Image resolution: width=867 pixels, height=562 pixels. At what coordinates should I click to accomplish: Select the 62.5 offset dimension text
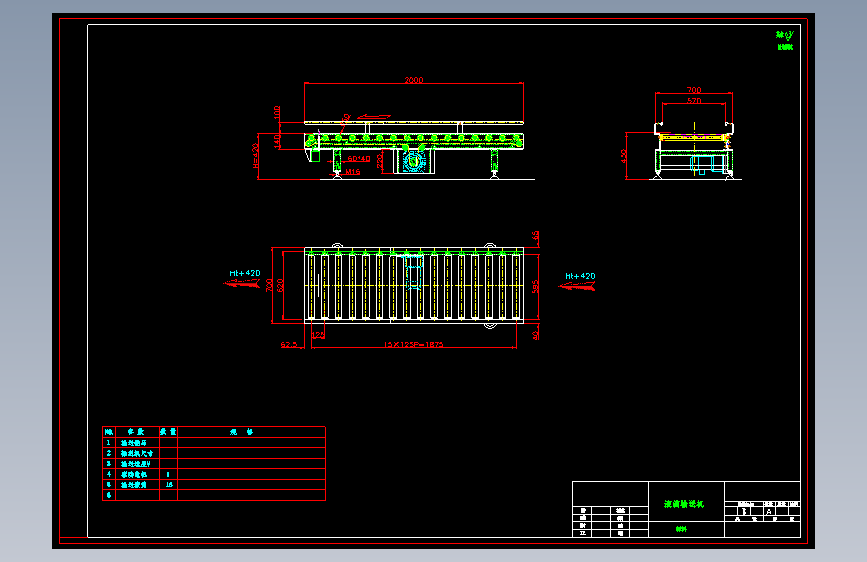pos(289,345)
